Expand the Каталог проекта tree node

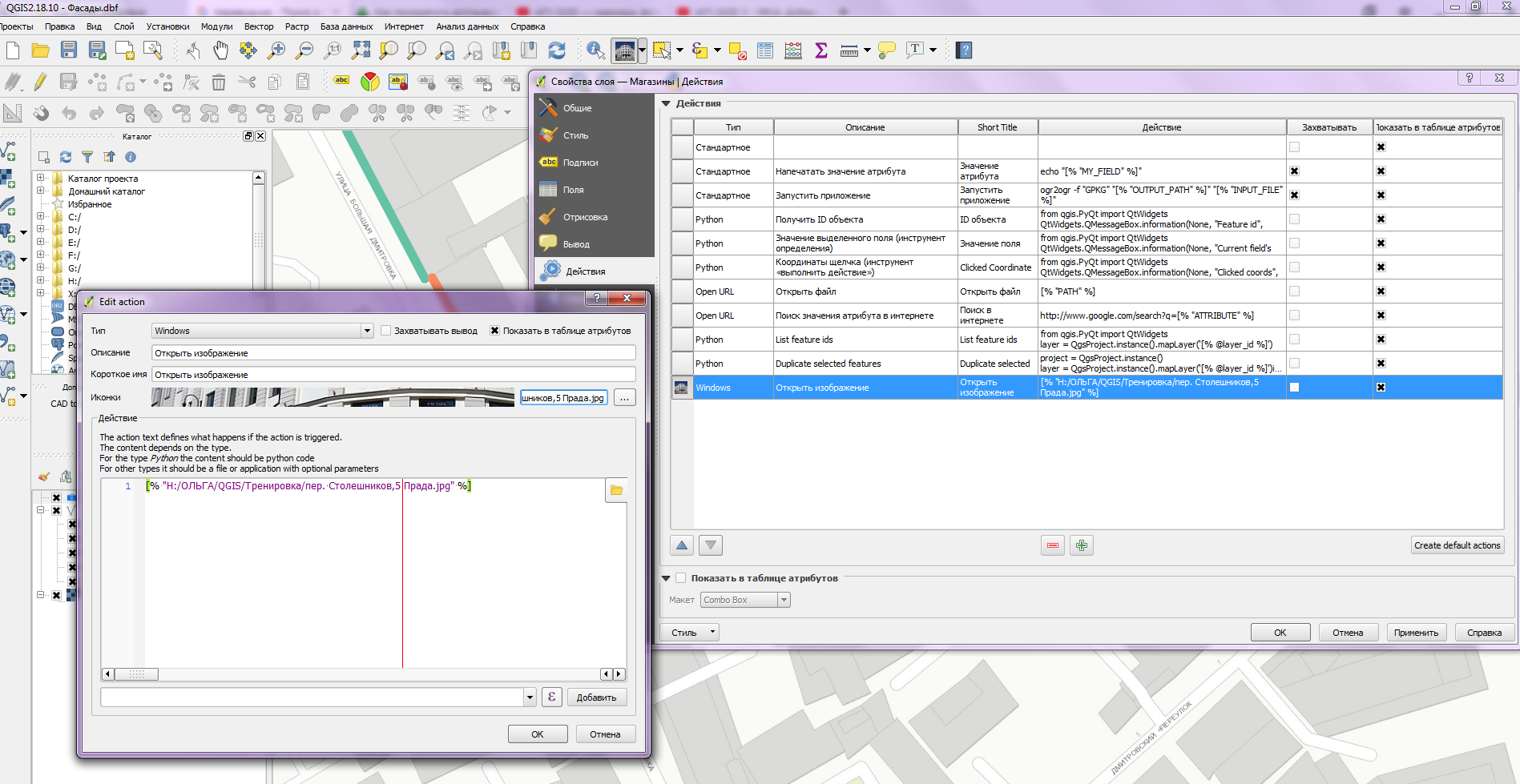coord(40,178)
